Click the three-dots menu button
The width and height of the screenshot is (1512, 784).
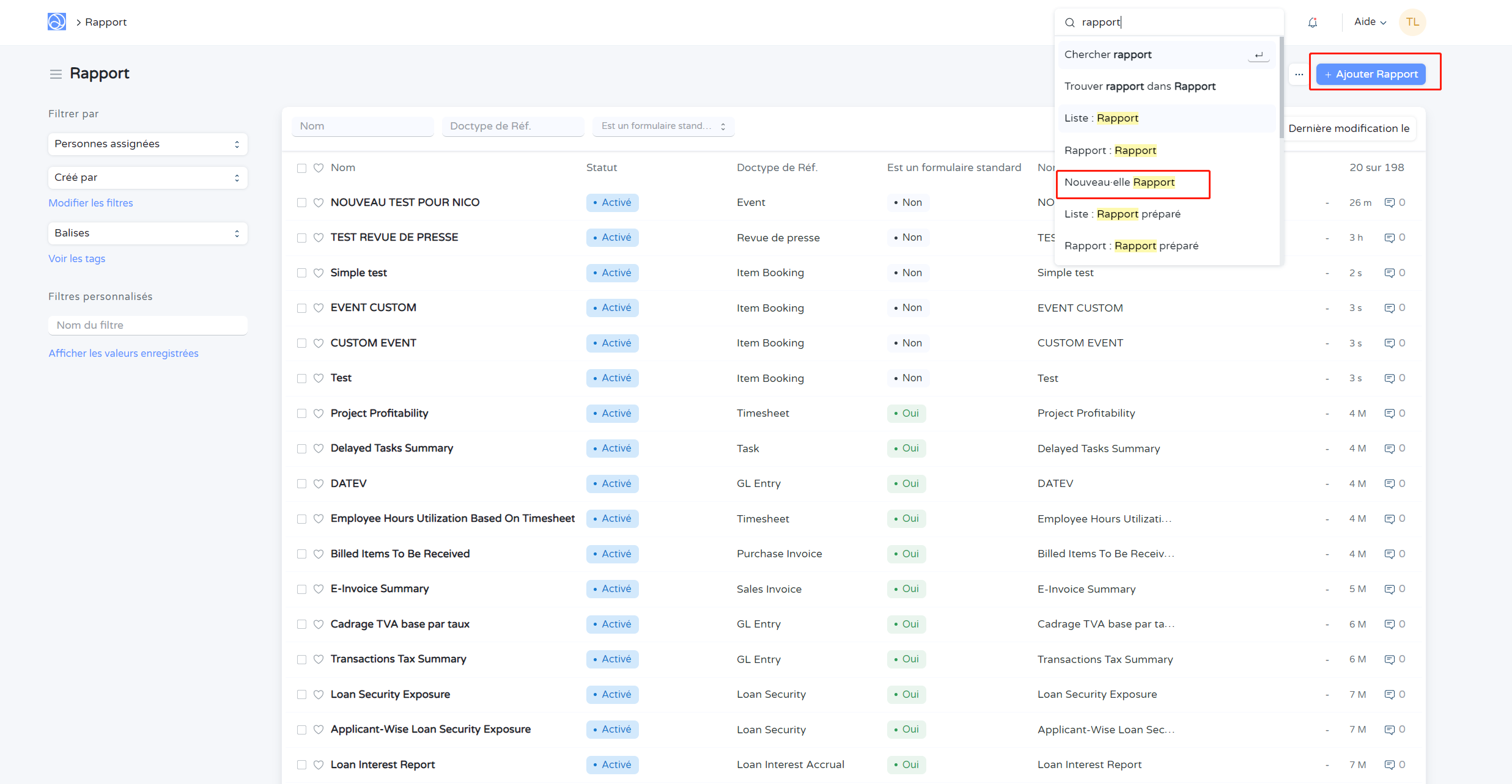click(x=1299, y=74)
